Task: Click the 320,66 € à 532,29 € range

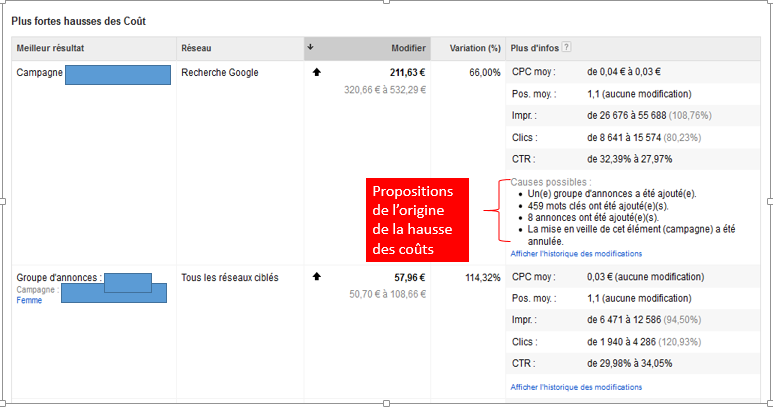Action: coord(385,90)
